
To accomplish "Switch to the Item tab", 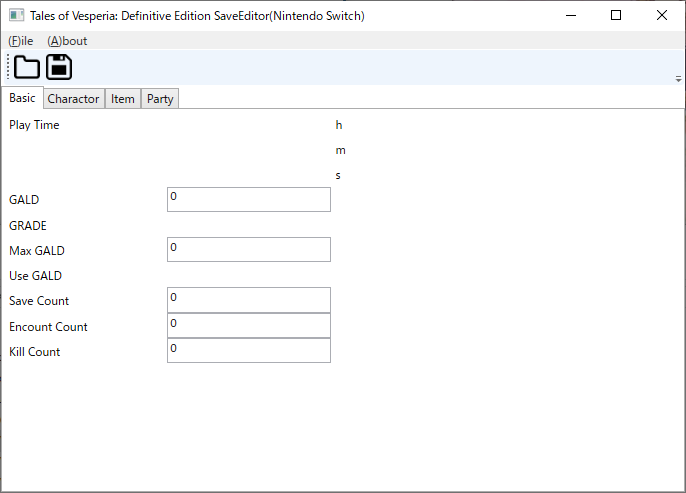I will tap(122, 99).
